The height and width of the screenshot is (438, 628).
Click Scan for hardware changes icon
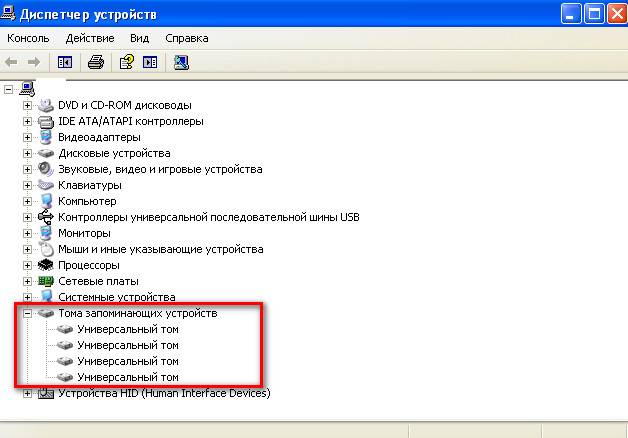pyautogui.click(x=181, y=62)
